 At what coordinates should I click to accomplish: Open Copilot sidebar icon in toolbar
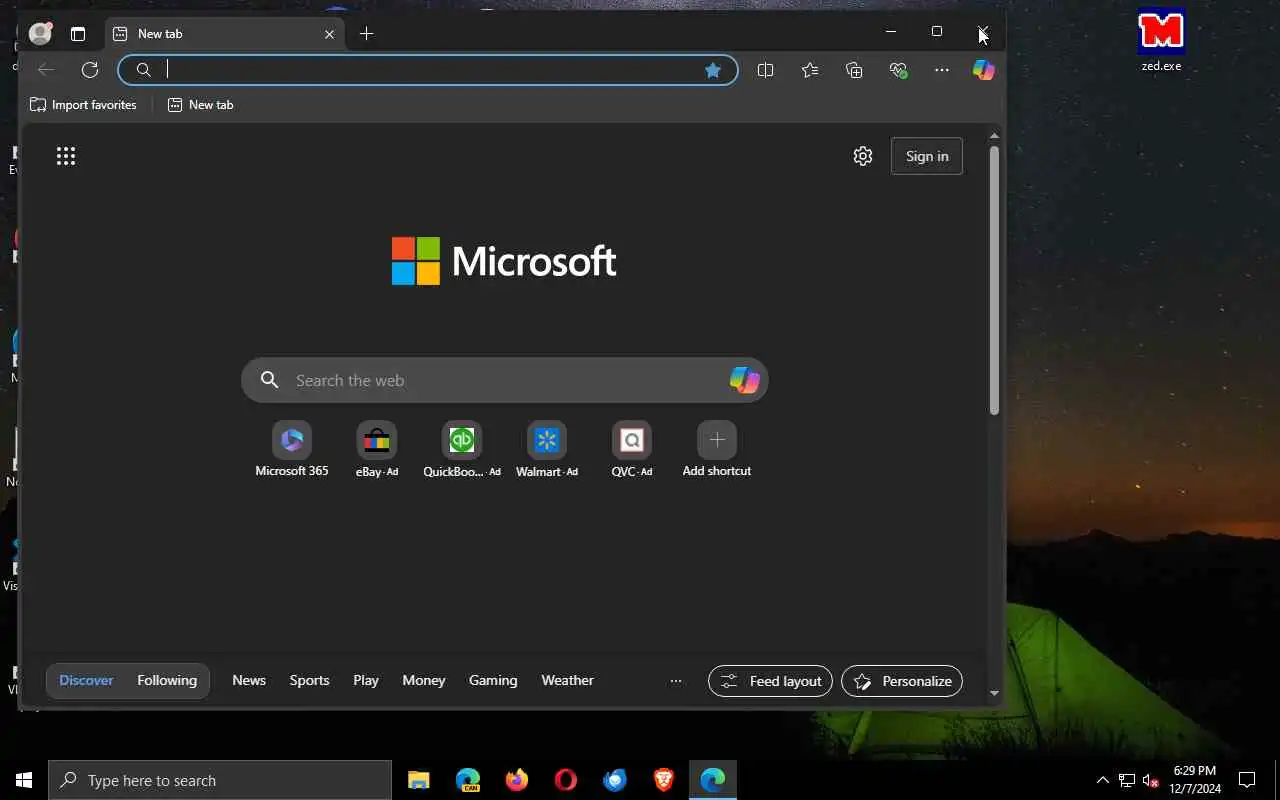984,70
